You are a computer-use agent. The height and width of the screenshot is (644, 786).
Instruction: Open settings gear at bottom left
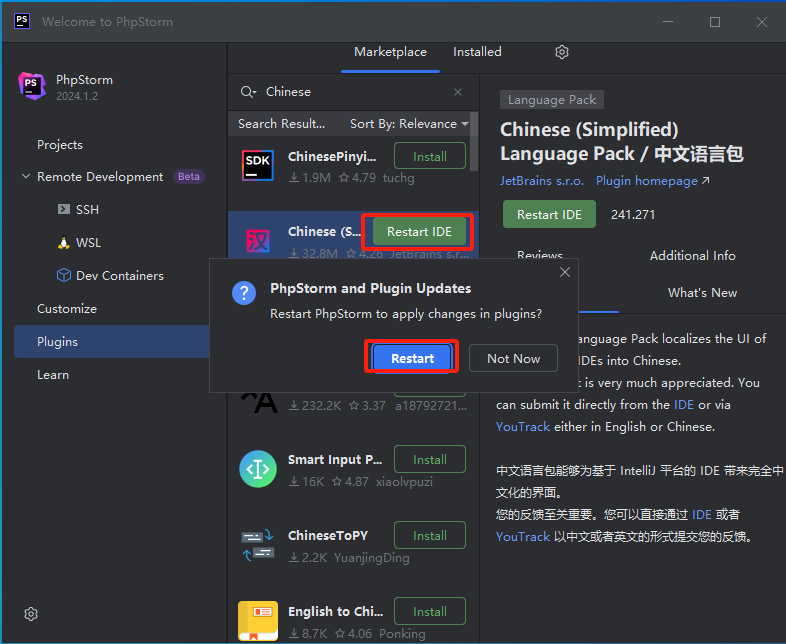coord(31,614)
